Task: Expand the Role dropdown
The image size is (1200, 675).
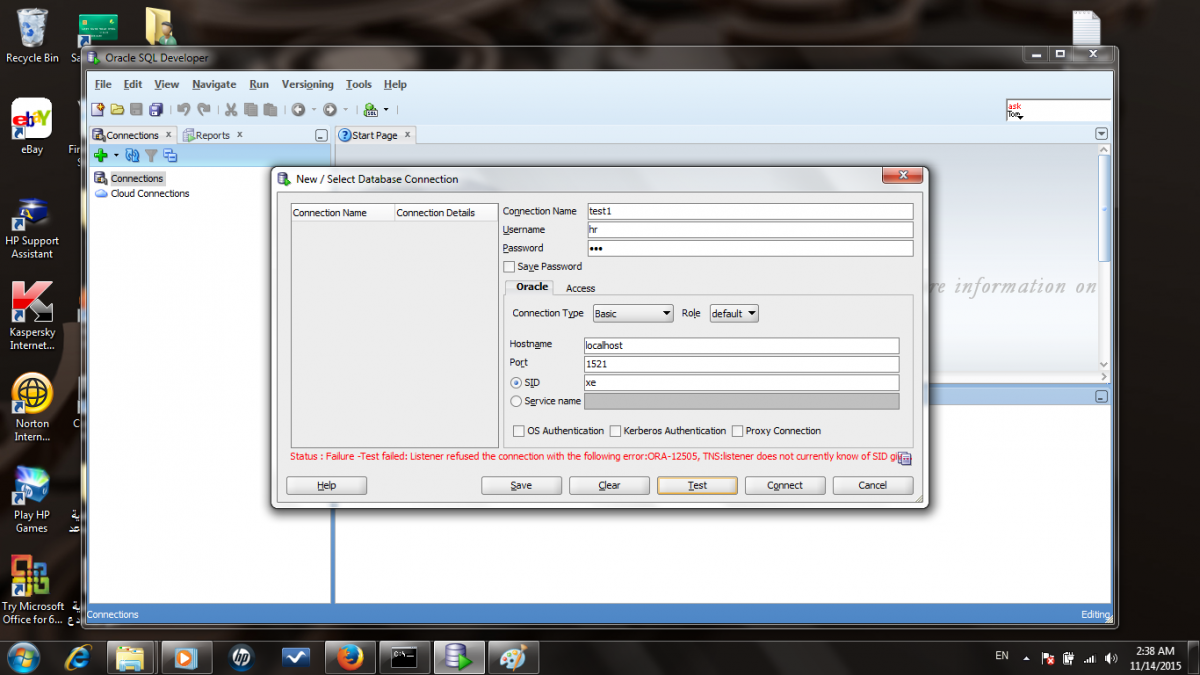Action: coord(734,314)
